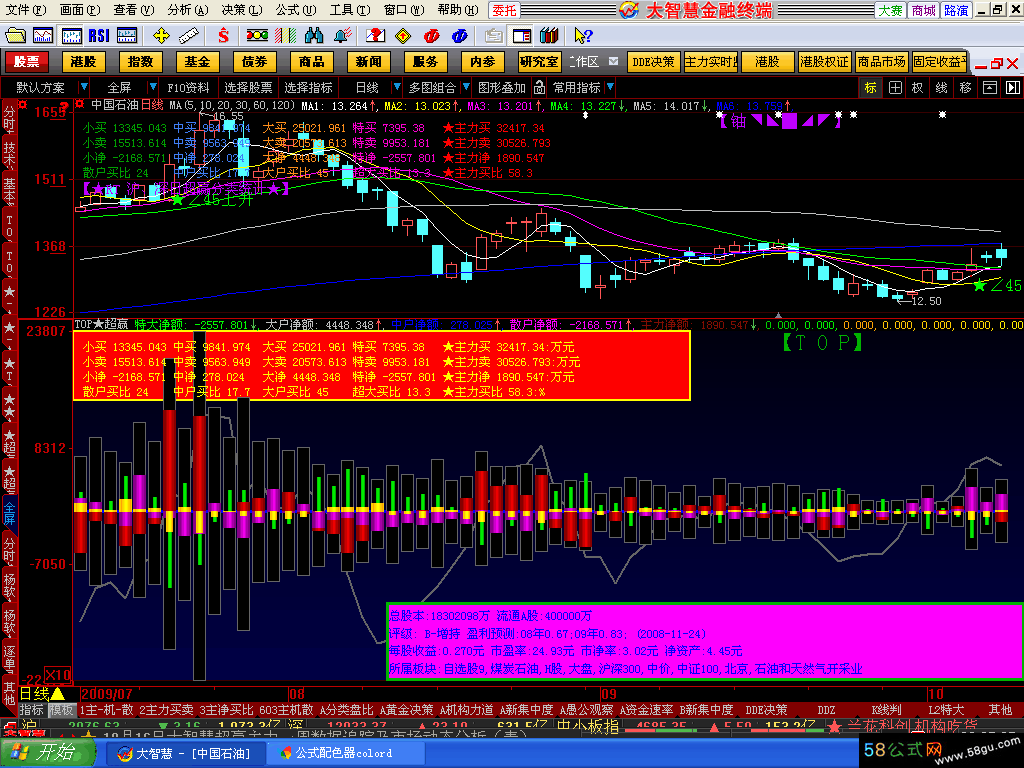
Task: Open the 文件(F) menu
Action: tap(26, 10)
